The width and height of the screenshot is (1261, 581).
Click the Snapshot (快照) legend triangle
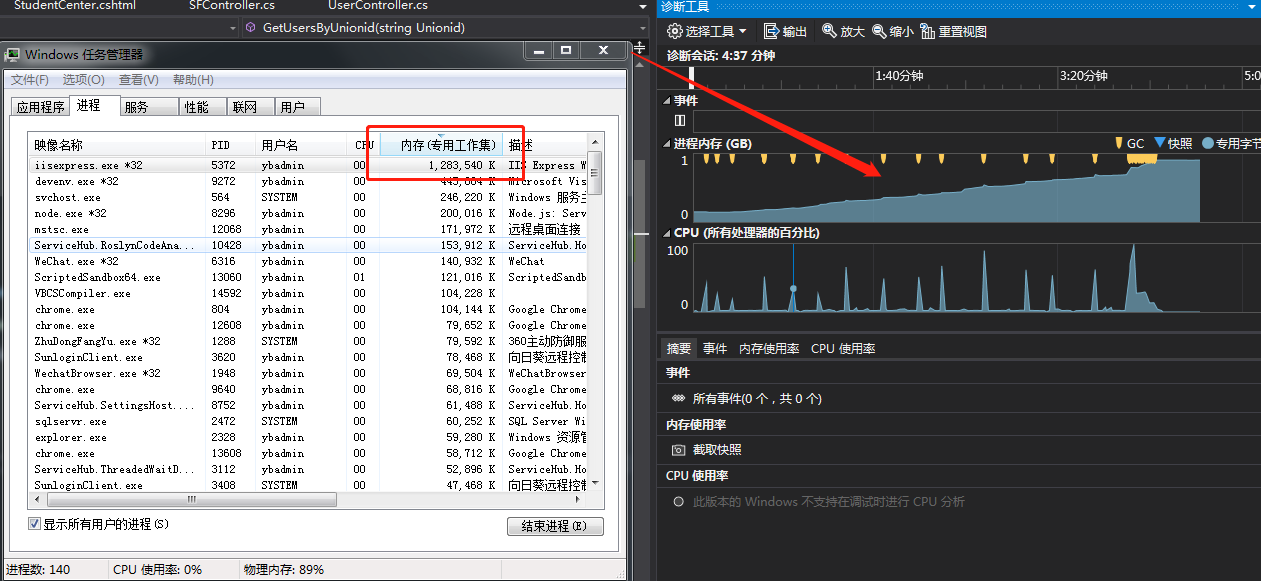[1160, 143]
